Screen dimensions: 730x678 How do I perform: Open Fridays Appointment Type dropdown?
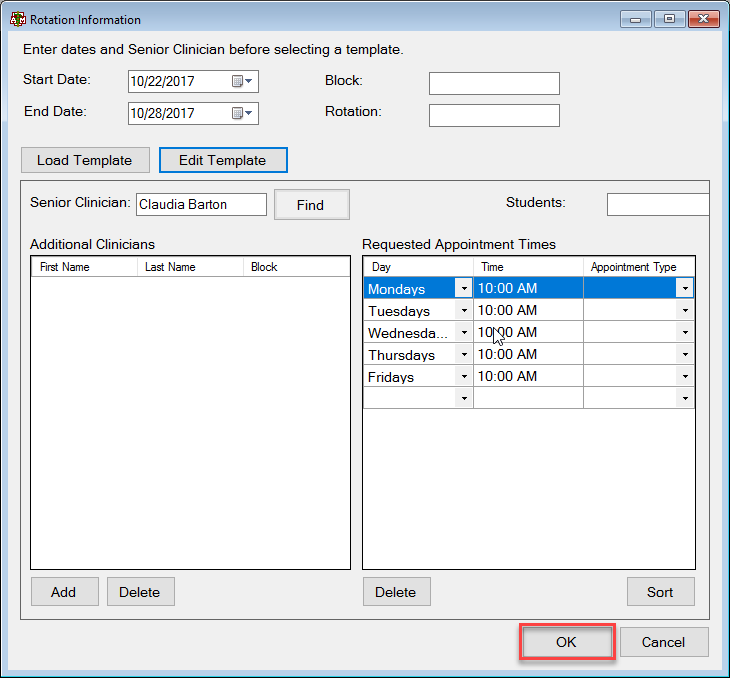click(x=685, y=376)
